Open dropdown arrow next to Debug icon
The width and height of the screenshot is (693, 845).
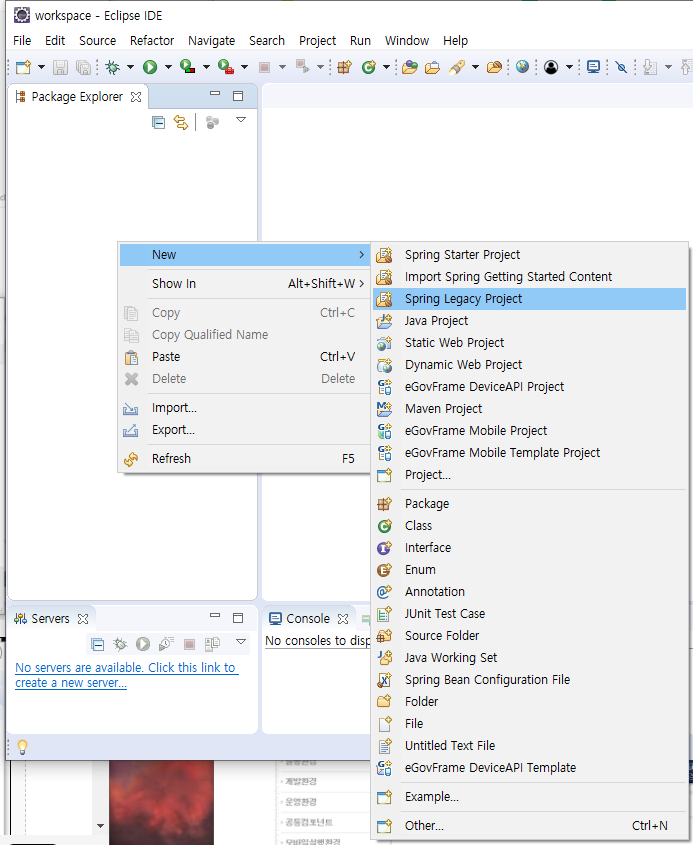tap(130, 67)
